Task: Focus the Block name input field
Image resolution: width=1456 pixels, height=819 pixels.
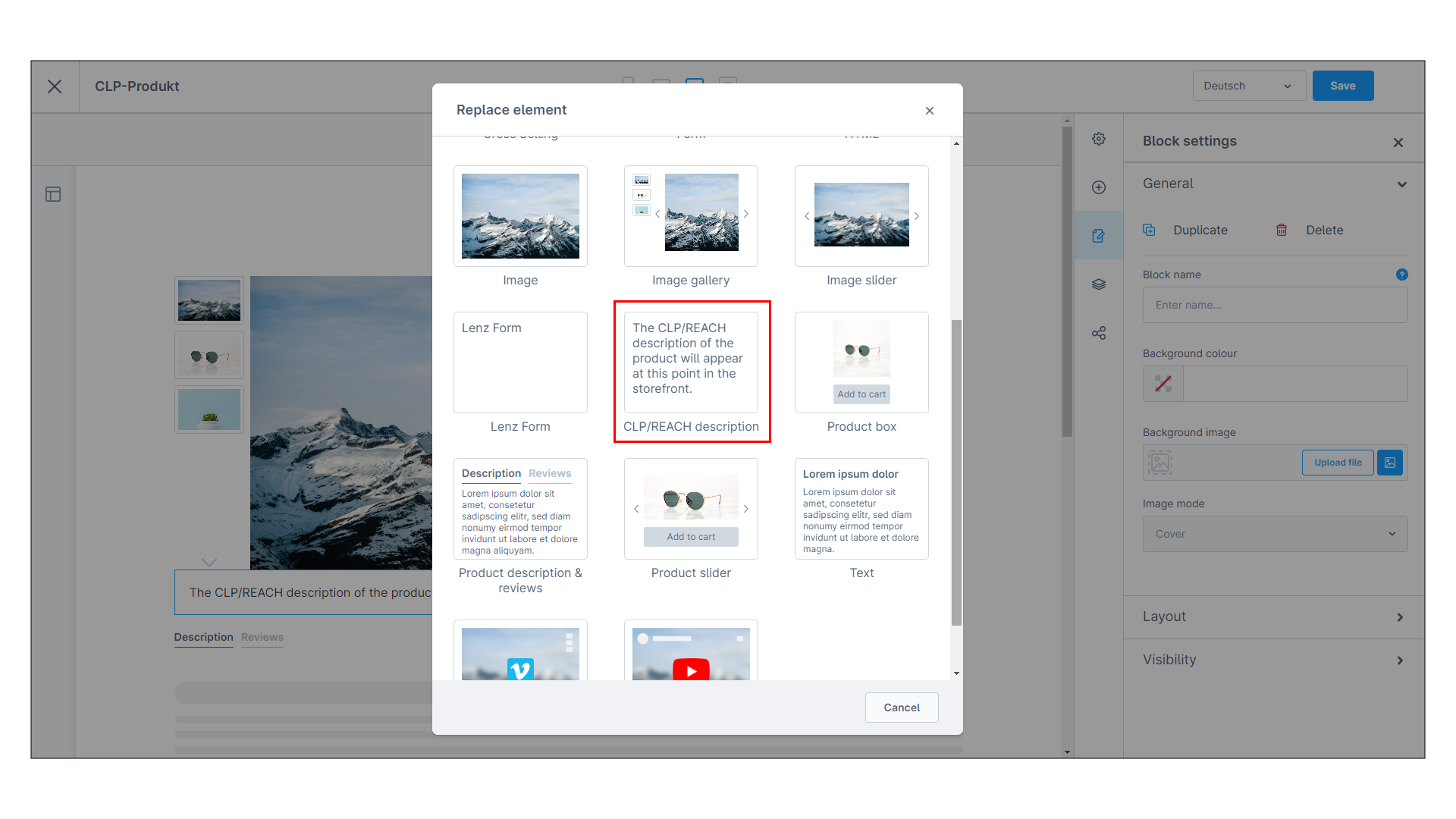Action: pyautogui.click(x=1276, y=305)
